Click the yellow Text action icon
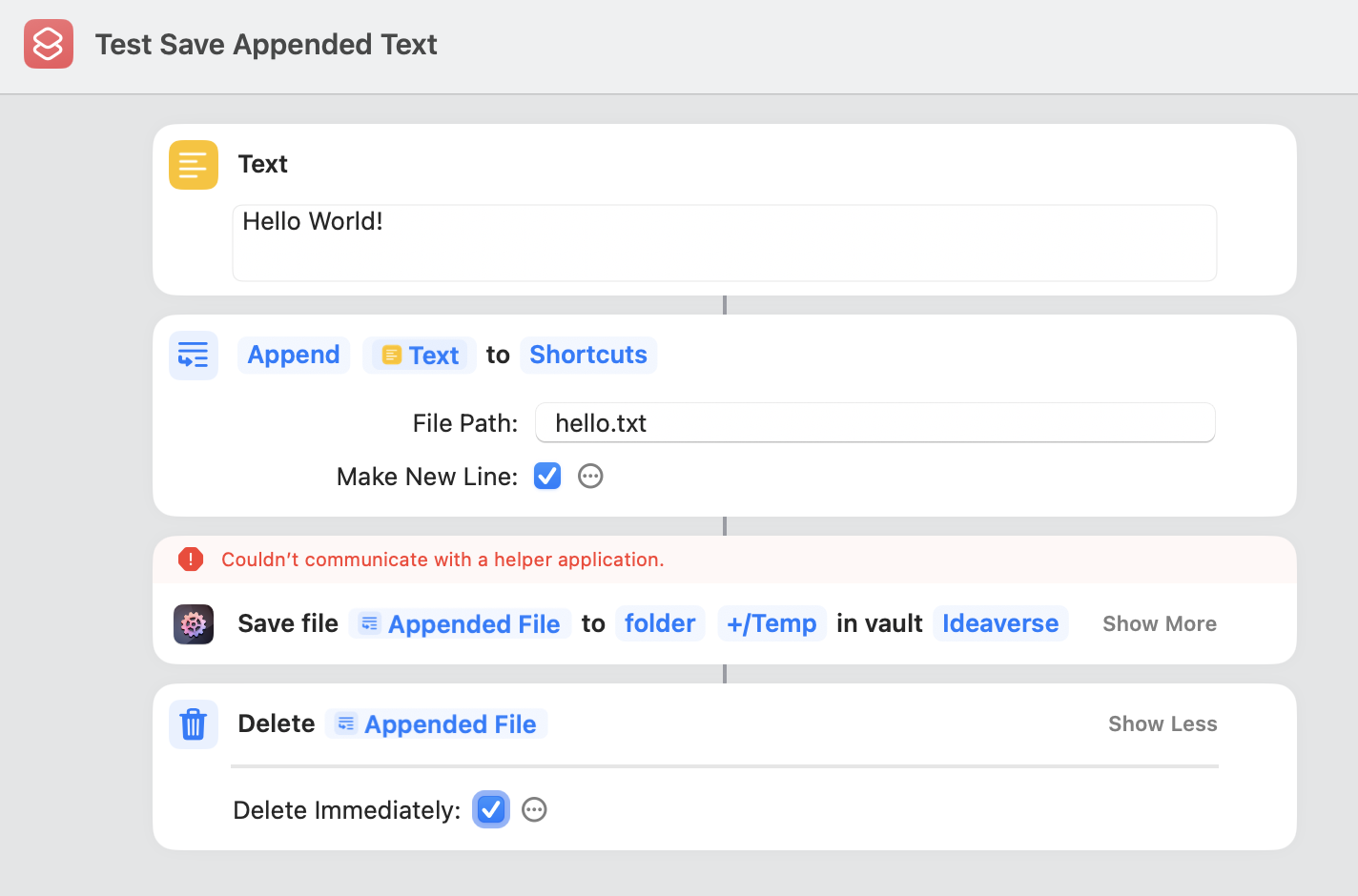The width and height of the screenshot is (1358, 896). tap(194, 165)
